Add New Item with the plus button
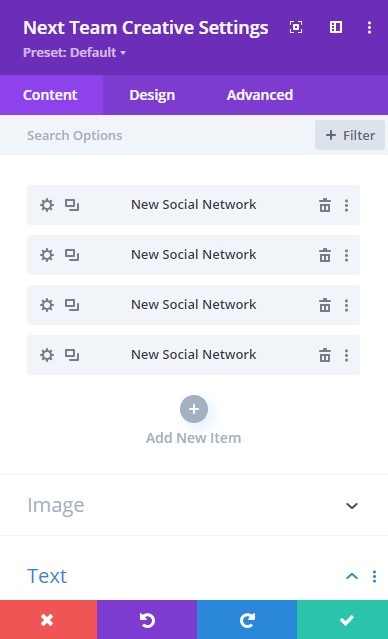This screenshot has width=388, height=639. pyautogui.click(x=194, y=409)
